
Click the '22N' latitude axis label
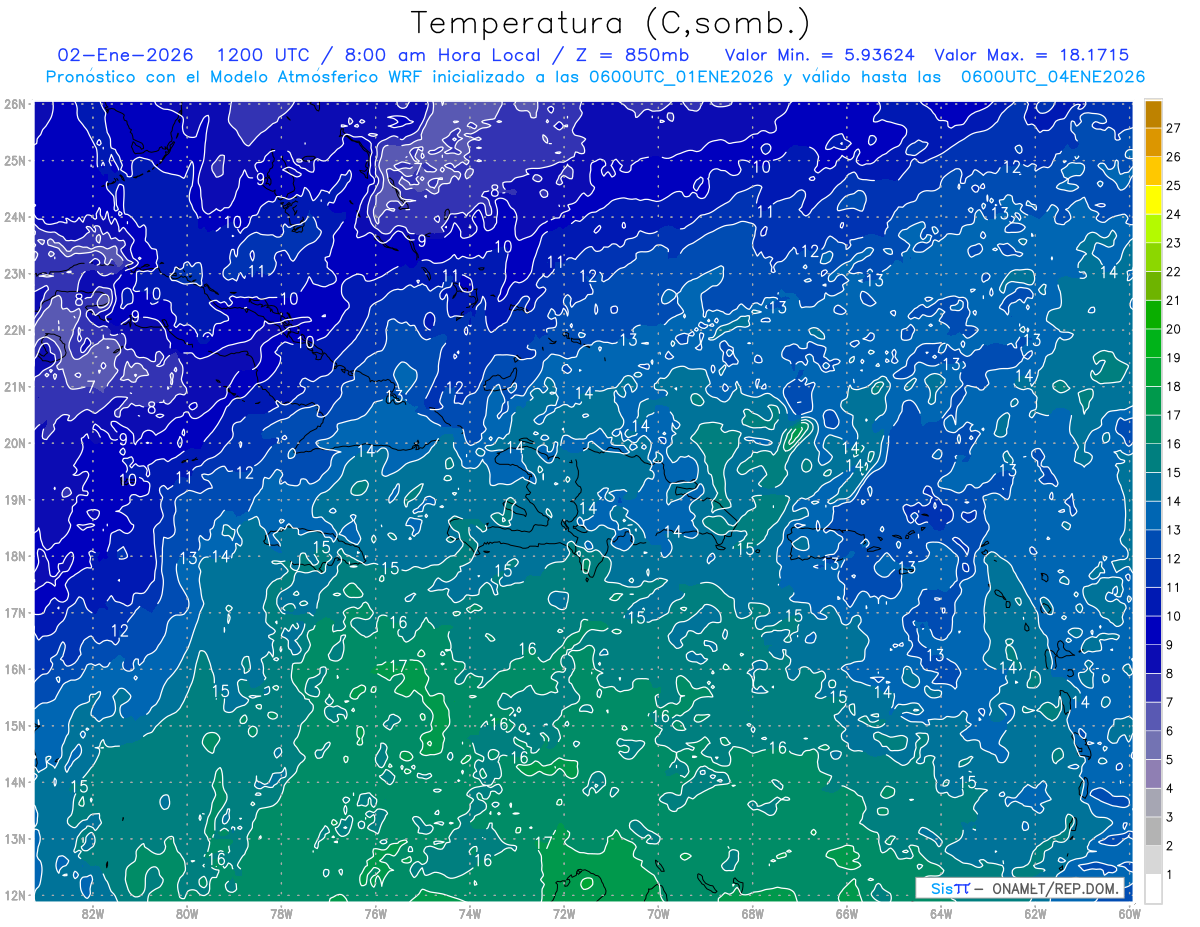[14, 330]
